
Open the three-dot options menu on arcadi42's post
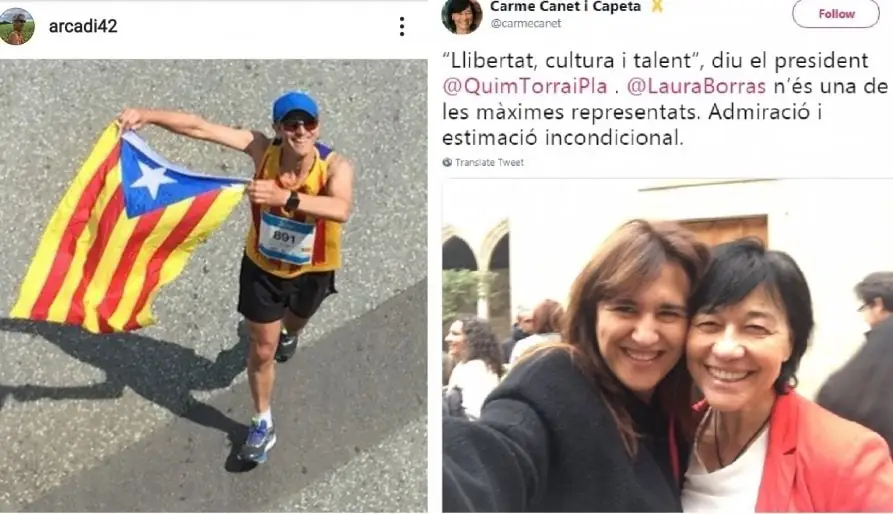click(402, 26)
